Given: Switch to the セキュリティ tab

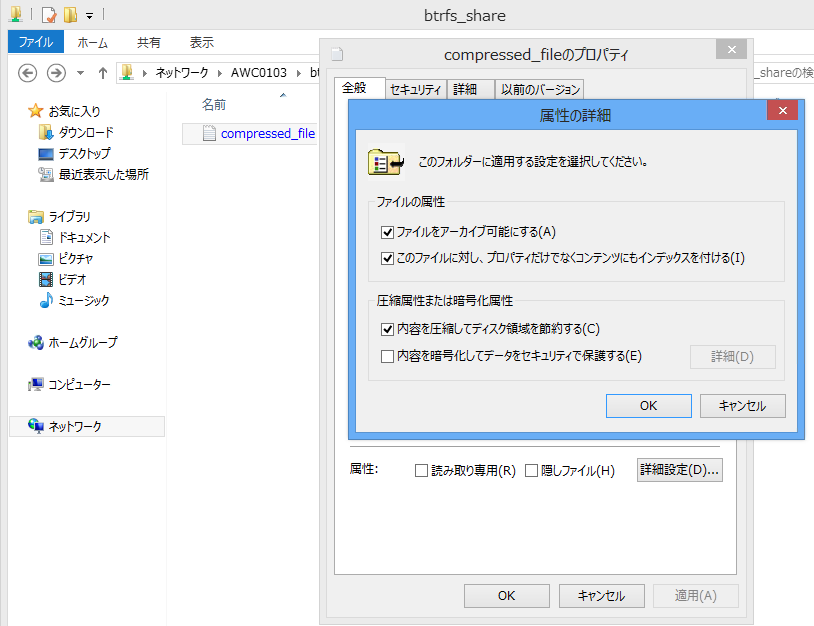Looking at the screenshot, I should [x=415, y=89].
